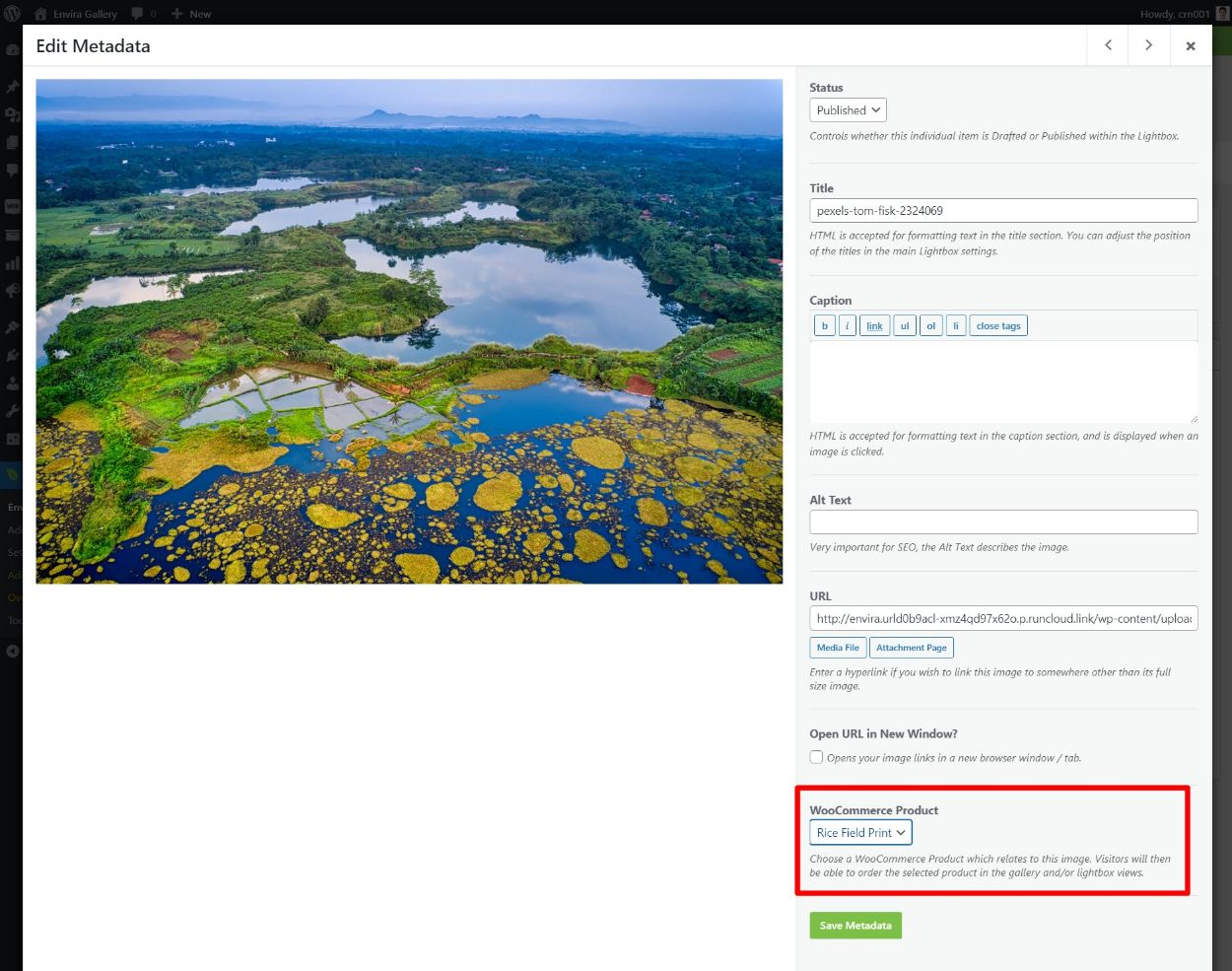Go to the next item arrow
The image size is (1232, 971).
coord(1149,45)
